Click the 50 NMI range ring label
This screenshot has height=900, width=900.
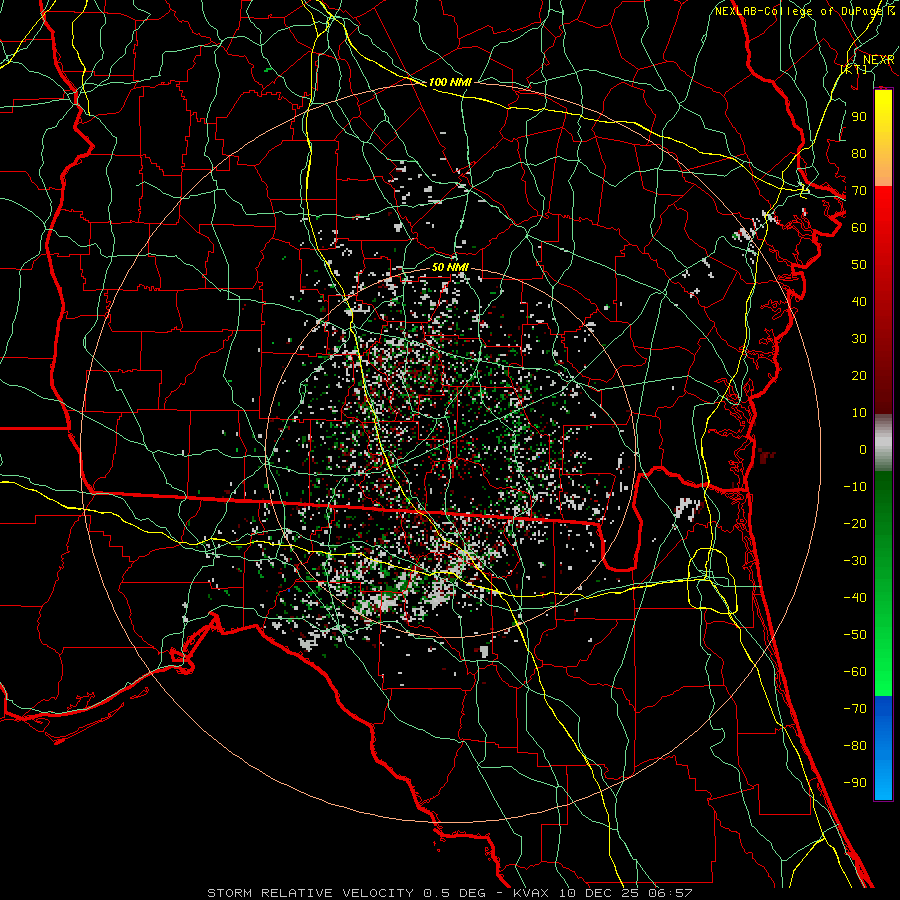pyautogui.click(x=450, y=267)
